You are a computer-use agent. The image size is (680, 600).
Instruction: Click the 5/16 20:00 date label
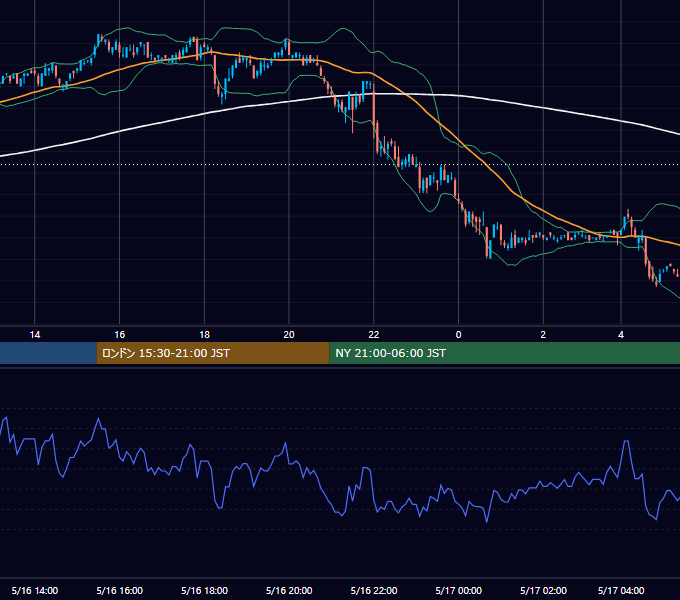289,590
